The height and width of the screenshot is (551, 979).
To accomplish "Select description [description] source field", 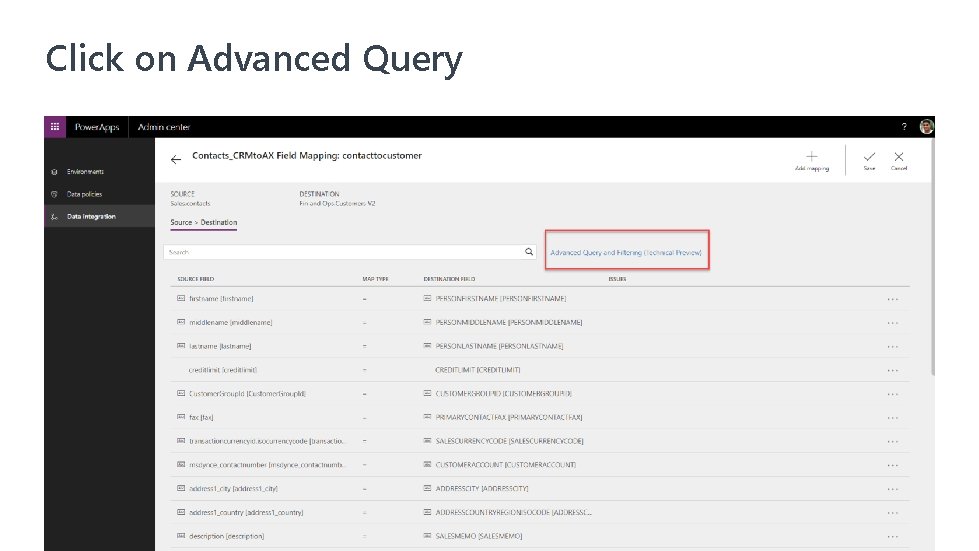I will (x=226, y=536).
